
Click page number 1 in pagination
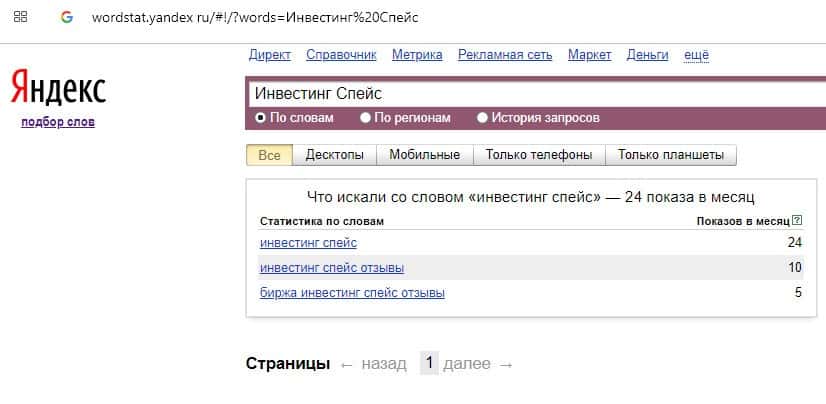429,363
